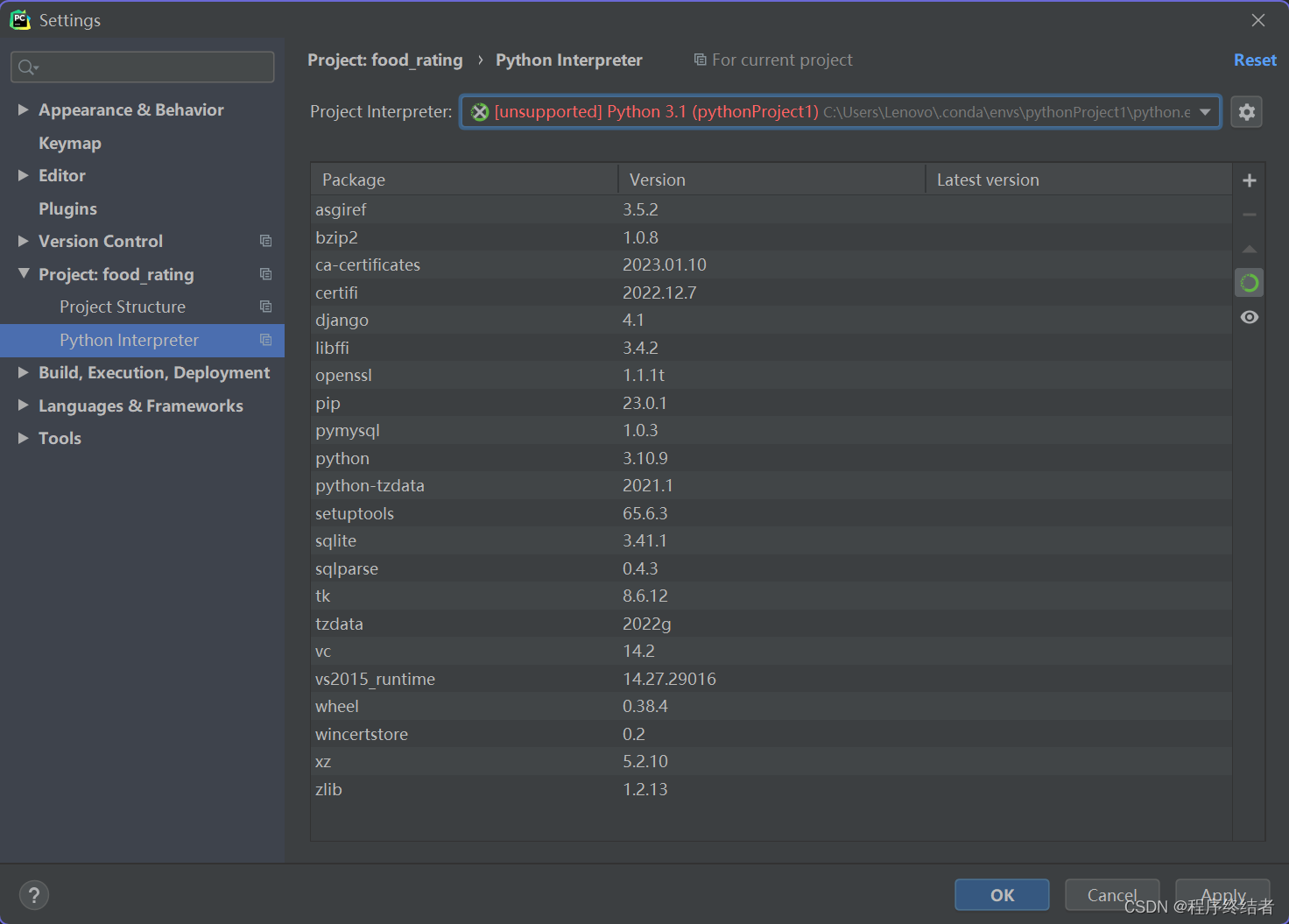Screen dimensions: 1289x924
Task: Click Project: food_rating breadcrumb
Action: click(x=385, y=60)
